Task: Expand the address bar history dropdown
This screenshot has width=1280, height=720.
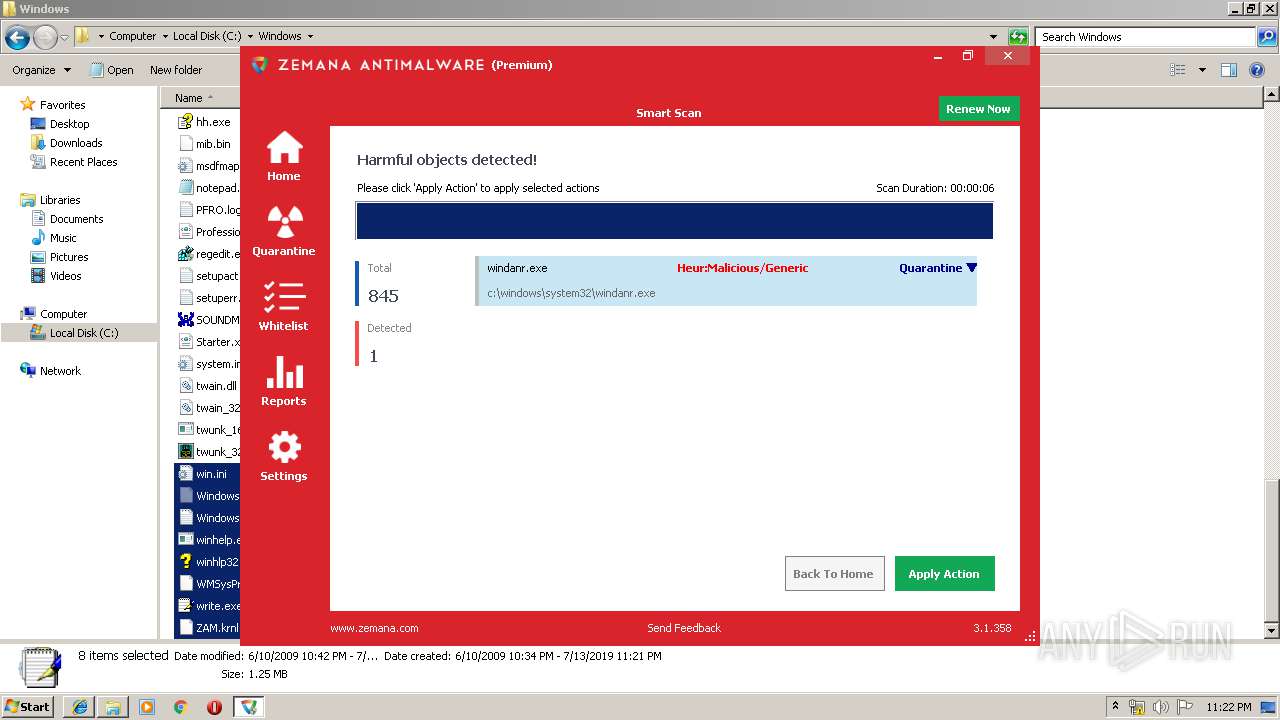Action: coord(993,37)
